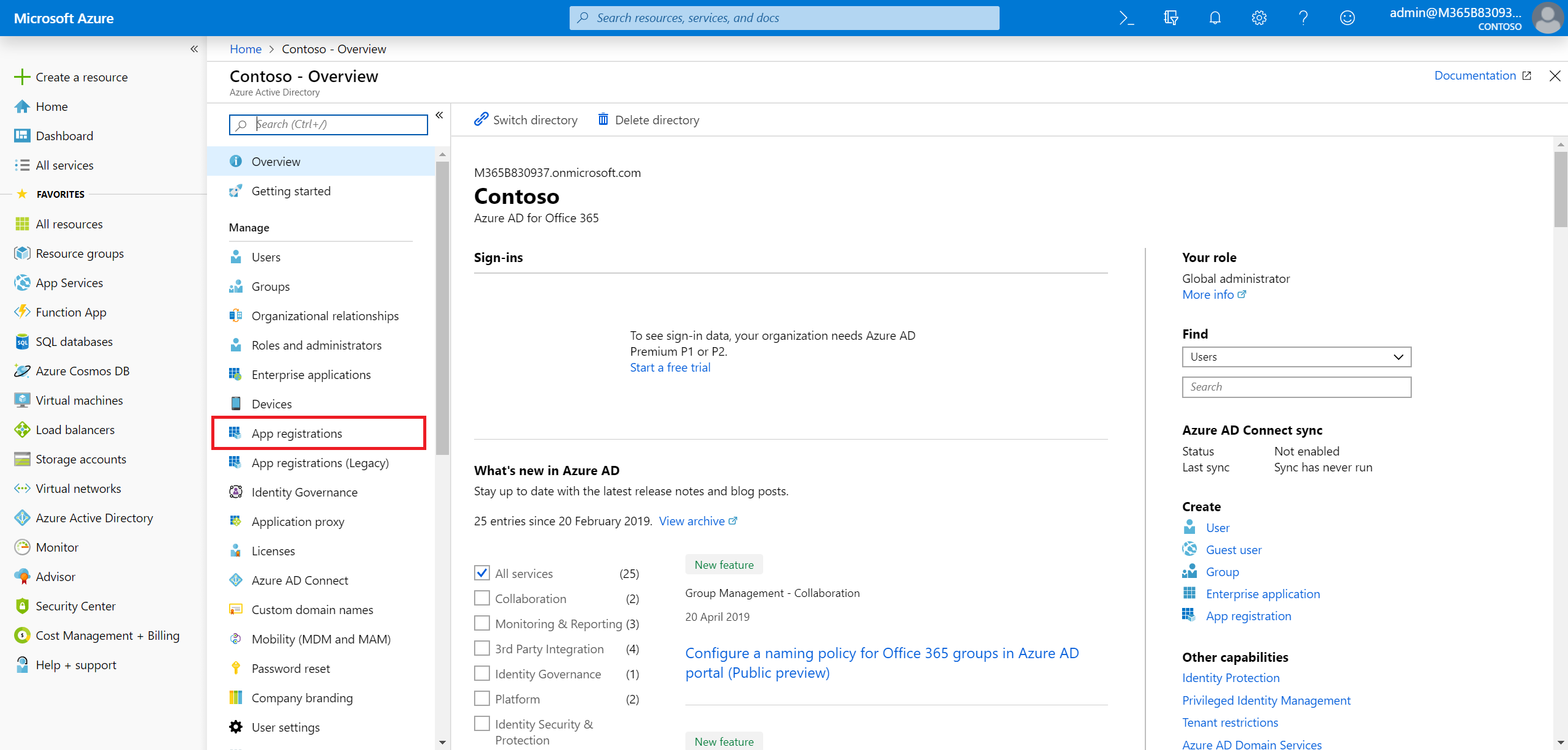The image size is (1568, 750).
Task: Uncheck the All services checkbox
Action: pos(482,573)
